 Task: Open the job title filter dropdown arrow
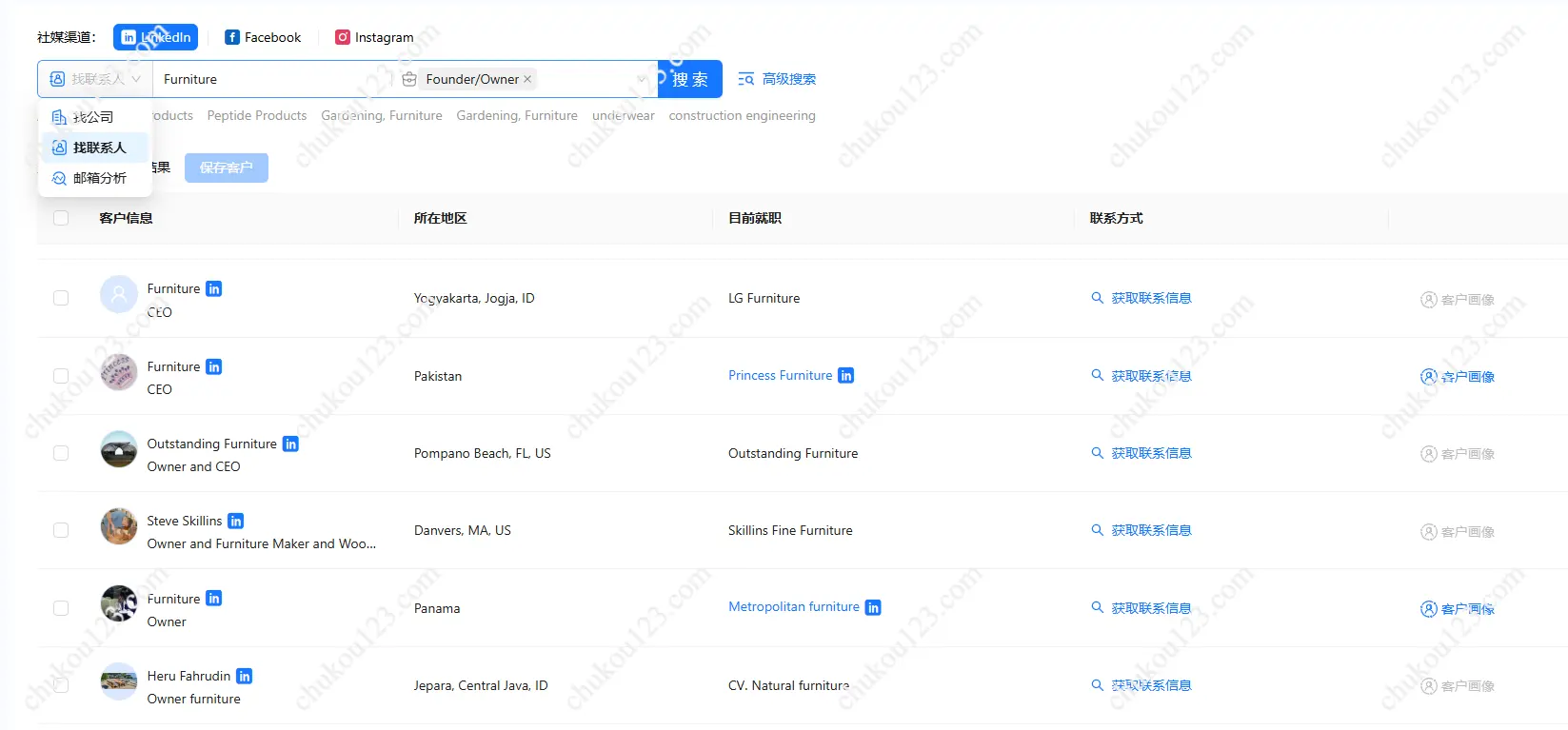tap(642, 79)
